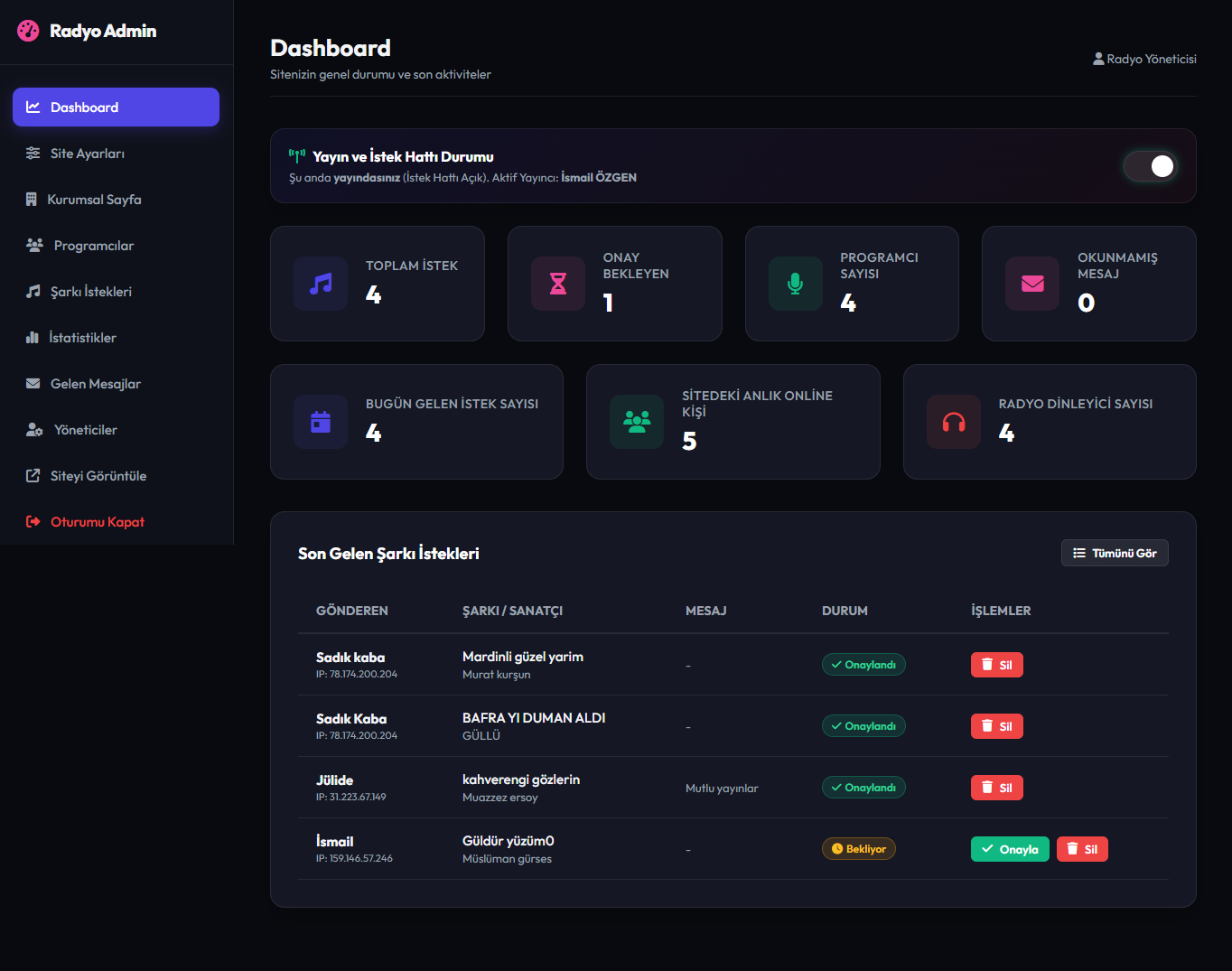Click the envelope icon in Okunmamış Mesaj card
Image resolution: width=1232 pixels, height=971 pixels.
click(x=1032, y=284)
